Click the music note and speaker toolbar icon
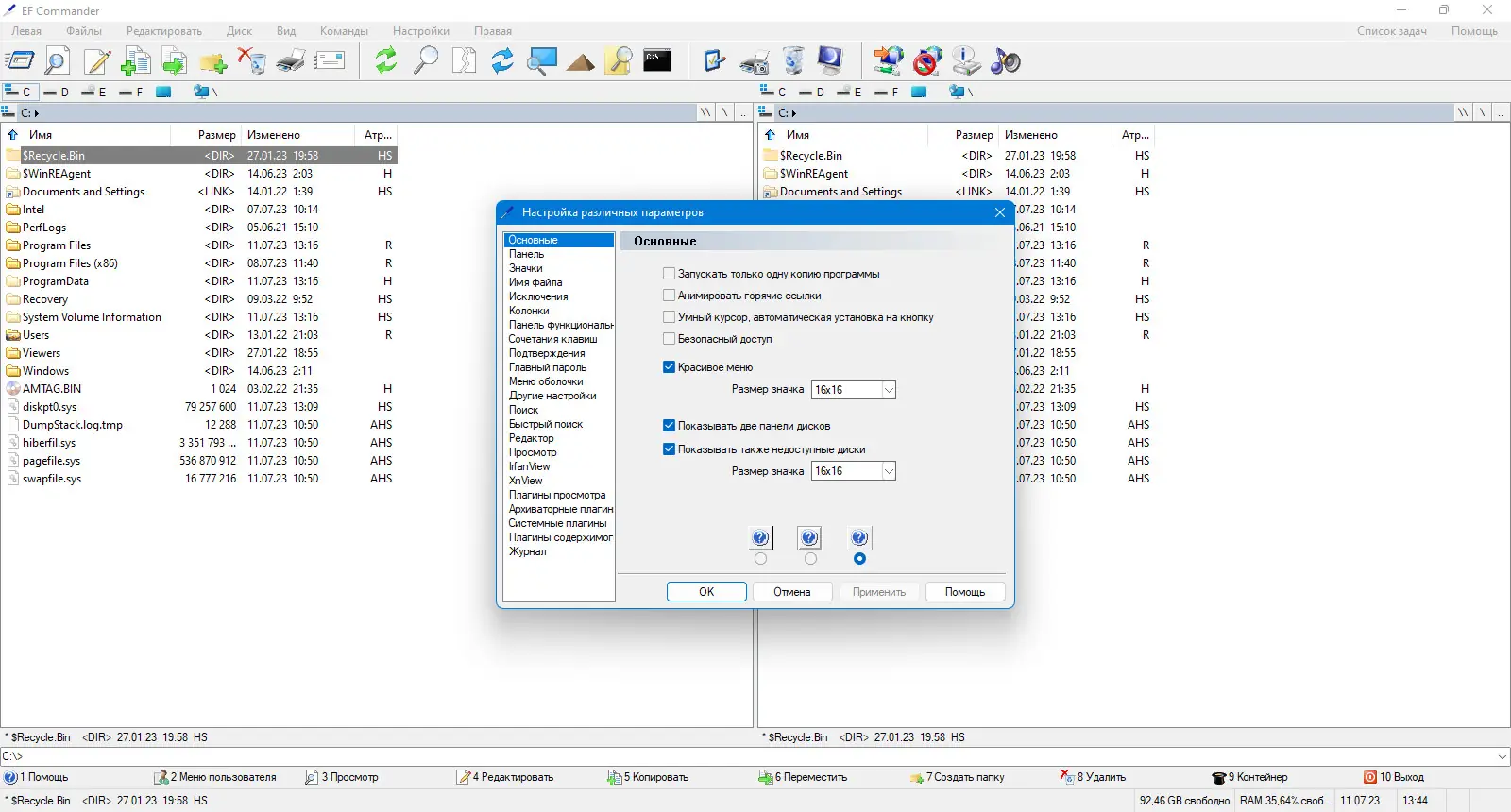Screen dimensions: 1511x812 tap(1005, 61)
